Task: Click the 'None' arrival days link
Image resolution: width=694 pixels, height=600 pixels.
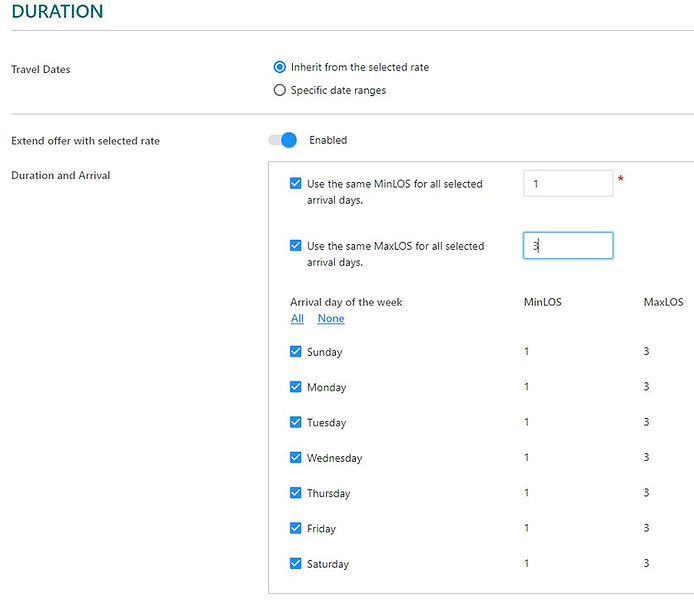Action: [x=331, y=319]
